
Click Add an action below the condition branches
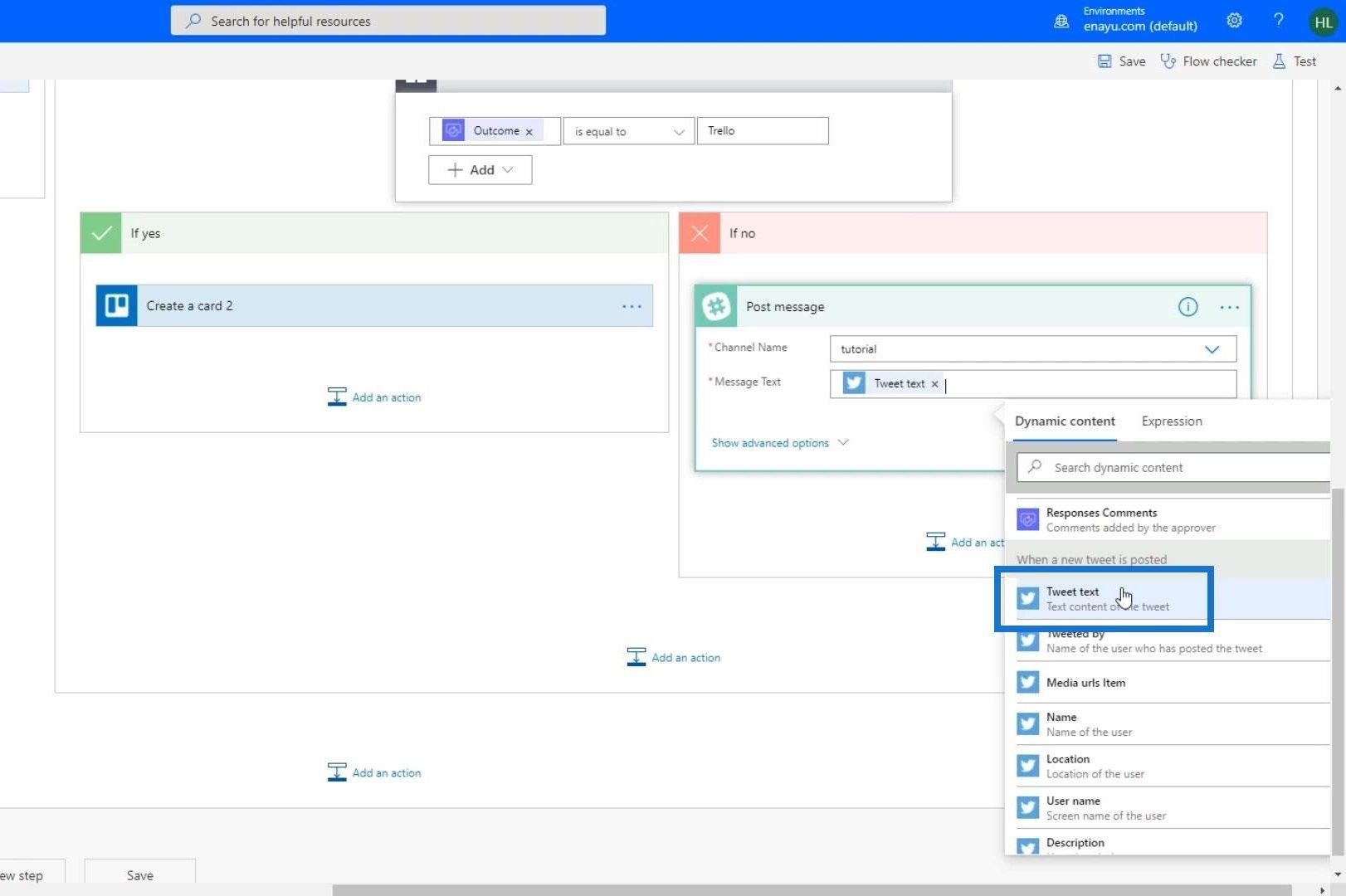pyautogui.click(x=674, y=658)
